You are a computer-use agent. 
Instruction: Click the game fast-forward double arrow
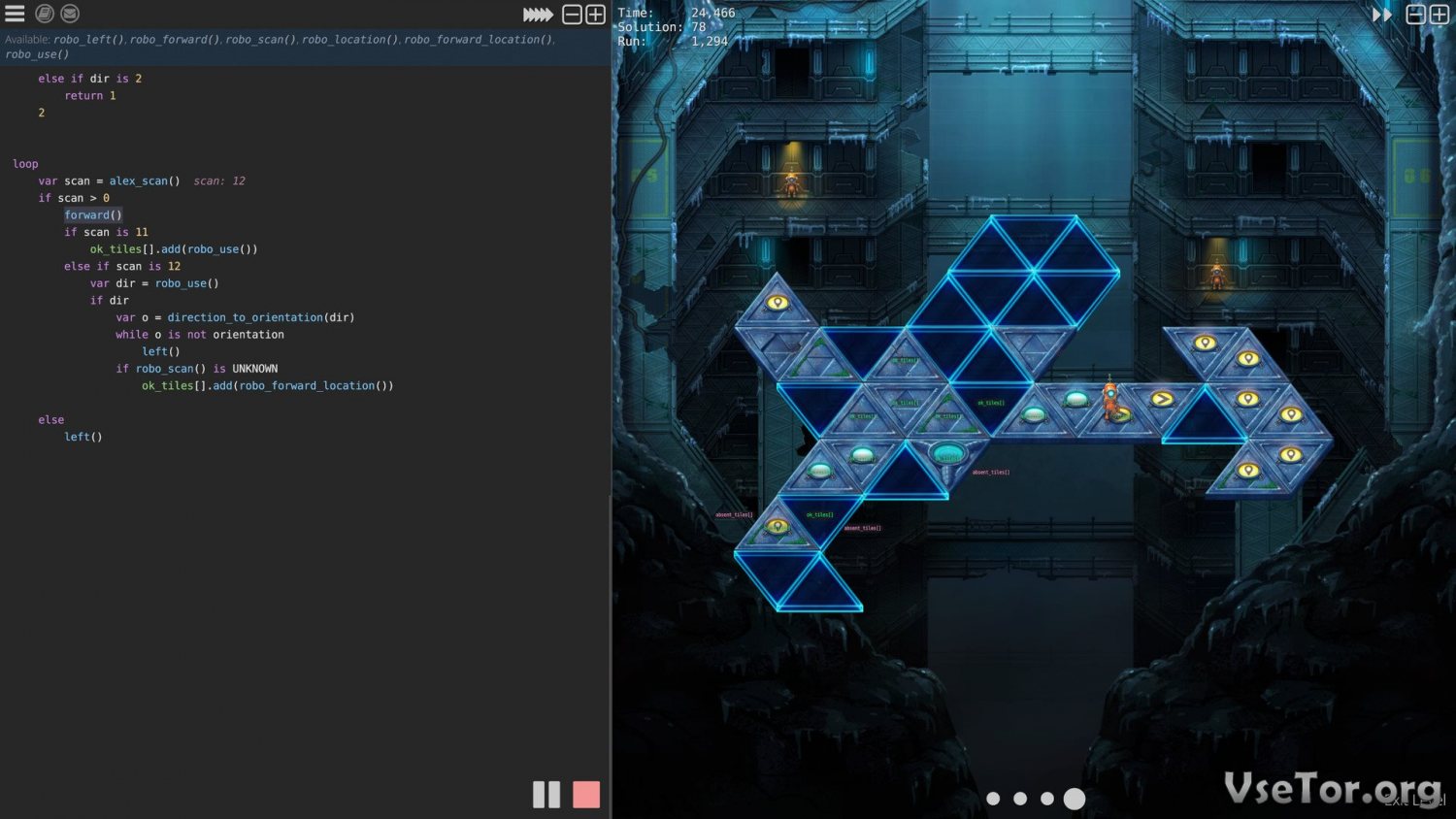1381,15
